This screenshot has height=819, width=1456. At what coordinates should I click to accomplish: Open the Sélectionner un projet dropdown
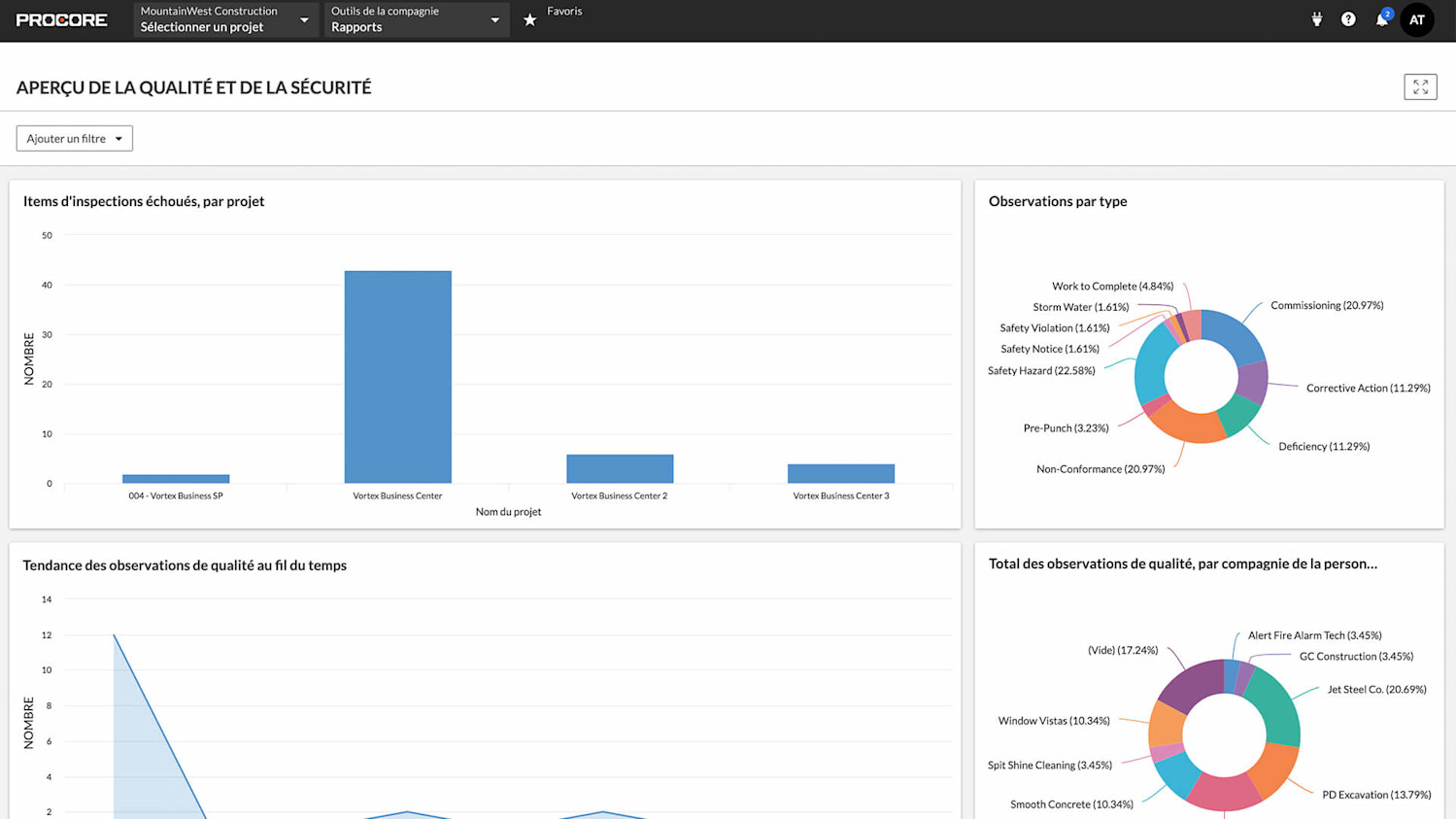coord(225,19)
